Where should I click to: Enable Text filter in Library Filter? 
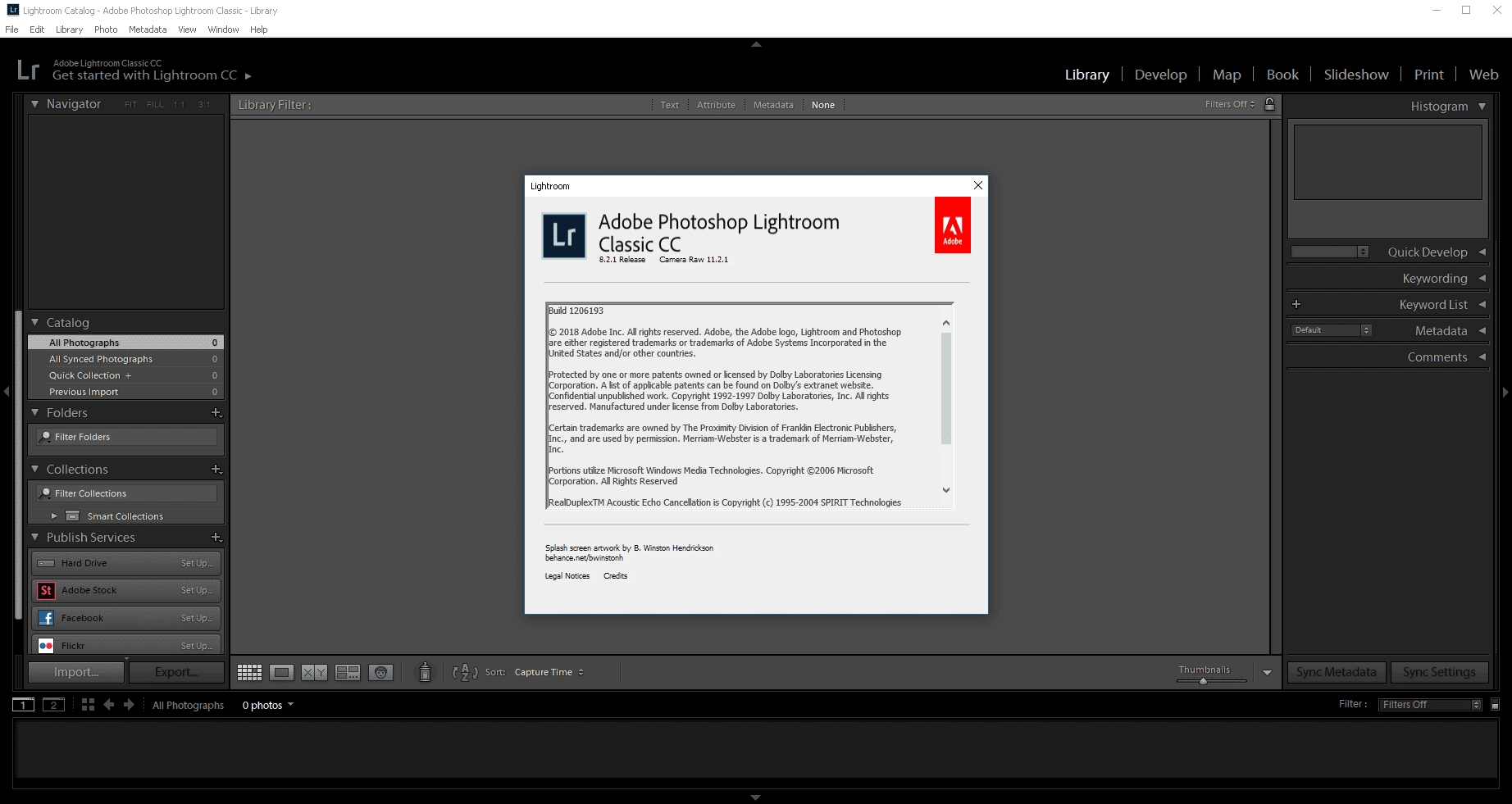click(670, 105)
